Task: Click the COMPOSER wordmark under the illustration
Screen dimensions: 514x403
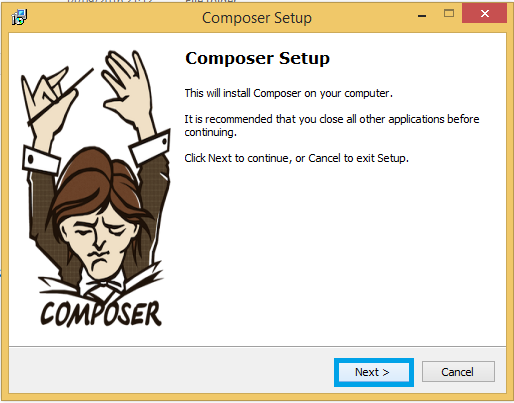Action: 101,314
